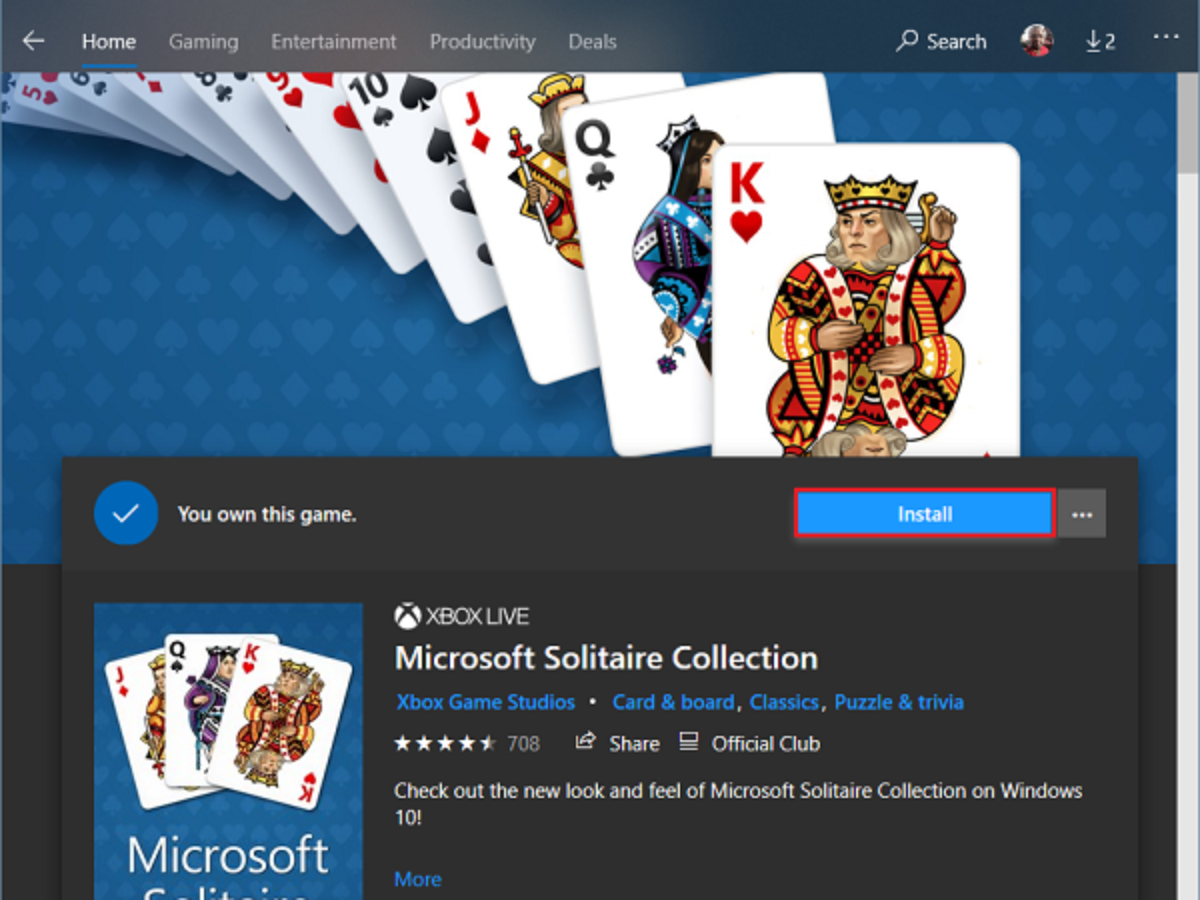Browse the Classics category

pyautogui.click(x=784, y=702)
